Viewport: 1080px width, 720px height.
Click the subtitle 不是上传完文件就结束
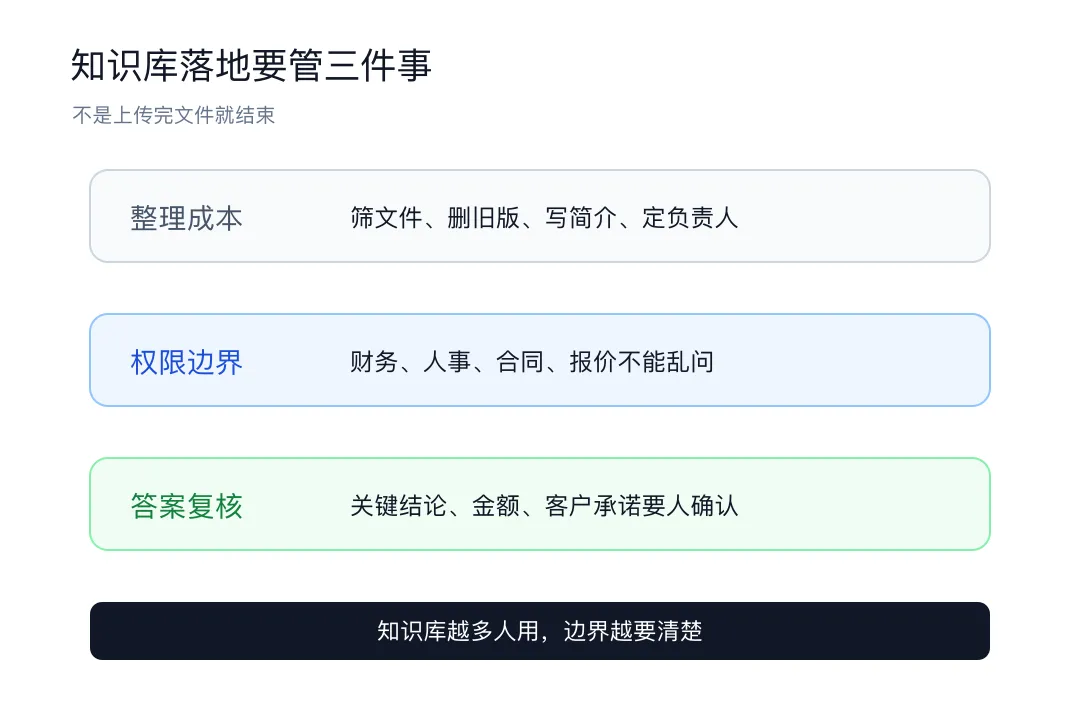pos(174,115)
